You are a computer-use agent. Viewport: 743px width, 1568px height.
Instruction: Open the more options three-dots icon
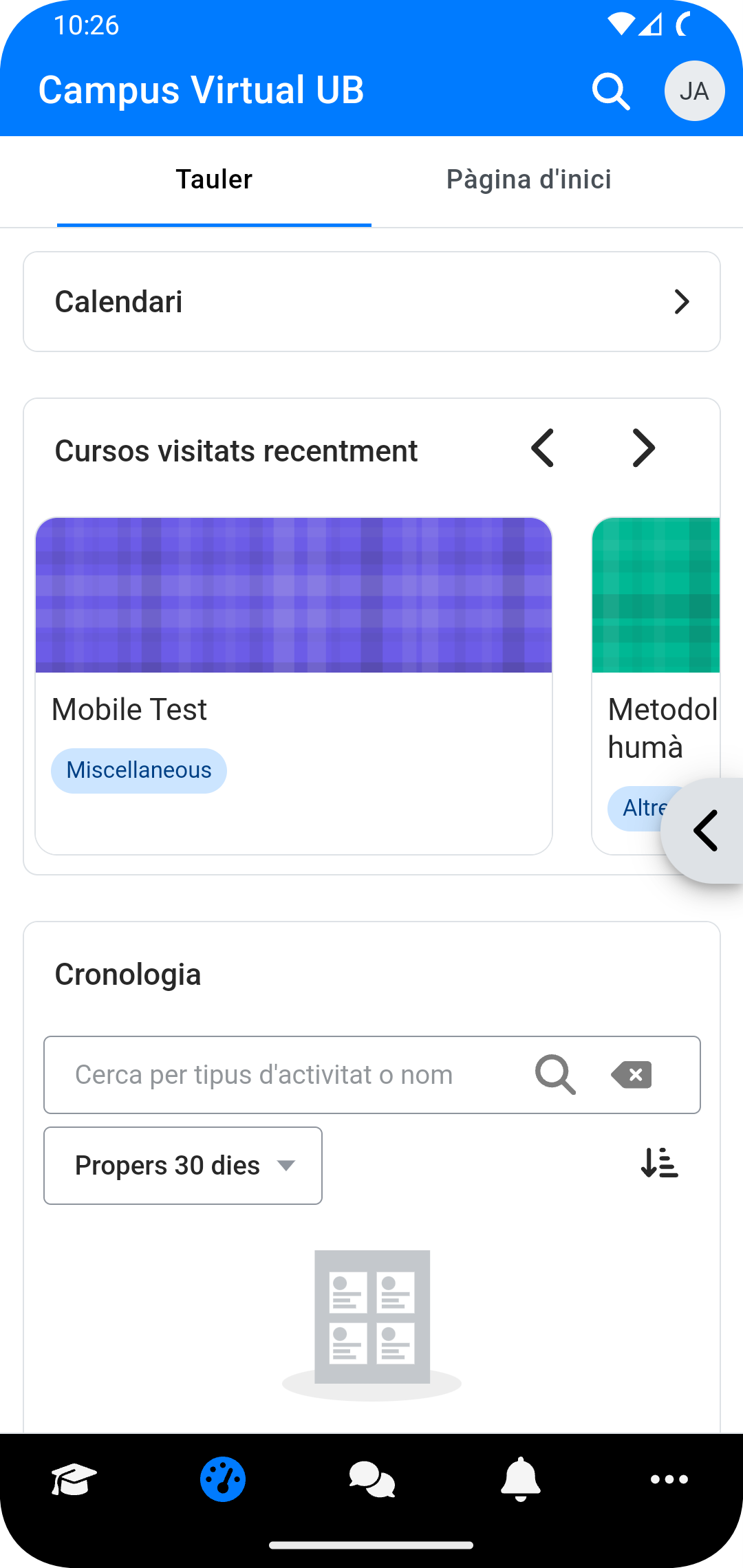click(669, 1479)
